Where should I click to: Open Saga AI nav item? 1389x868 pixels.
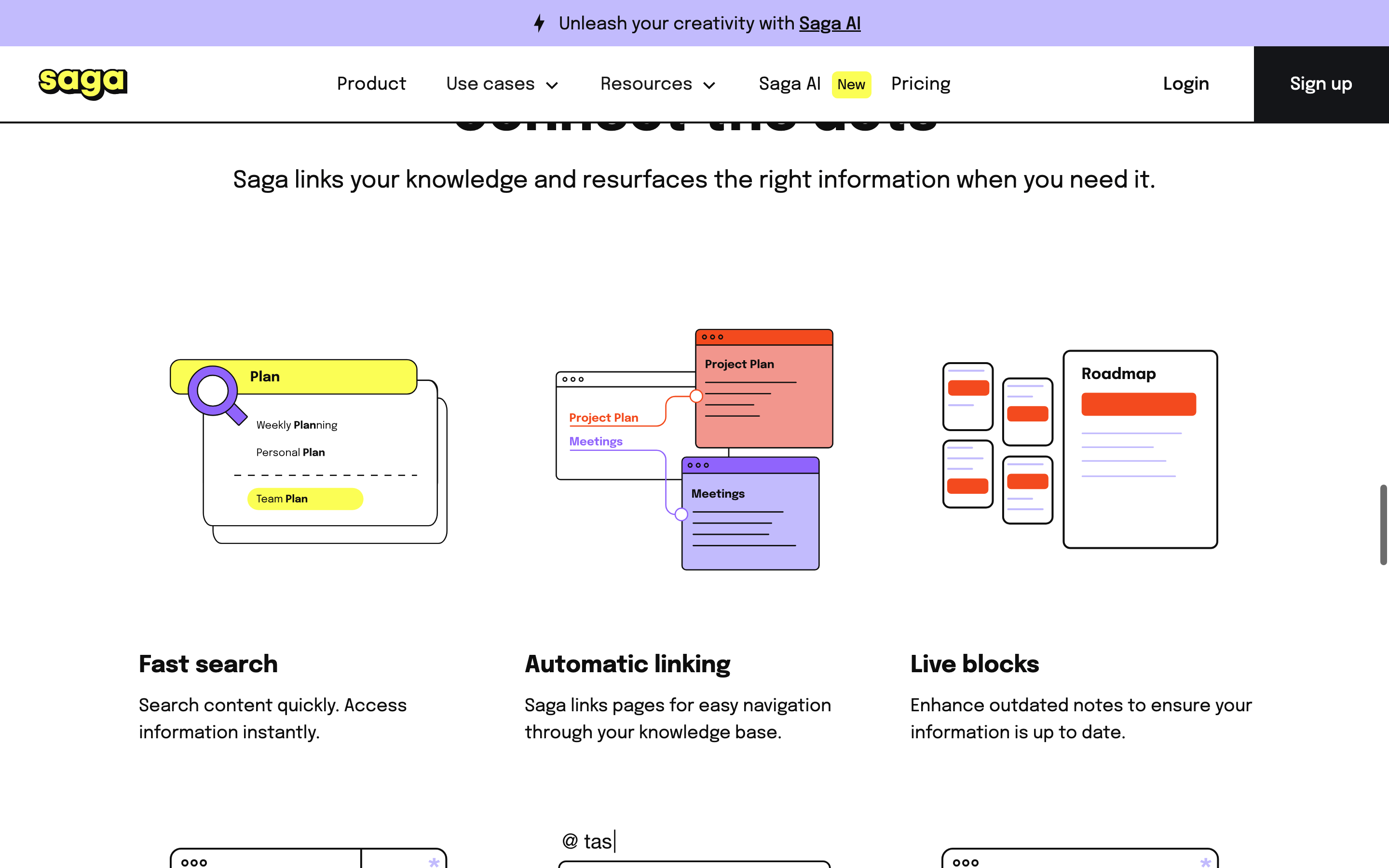pyautogui.click(x=789, y=84)
